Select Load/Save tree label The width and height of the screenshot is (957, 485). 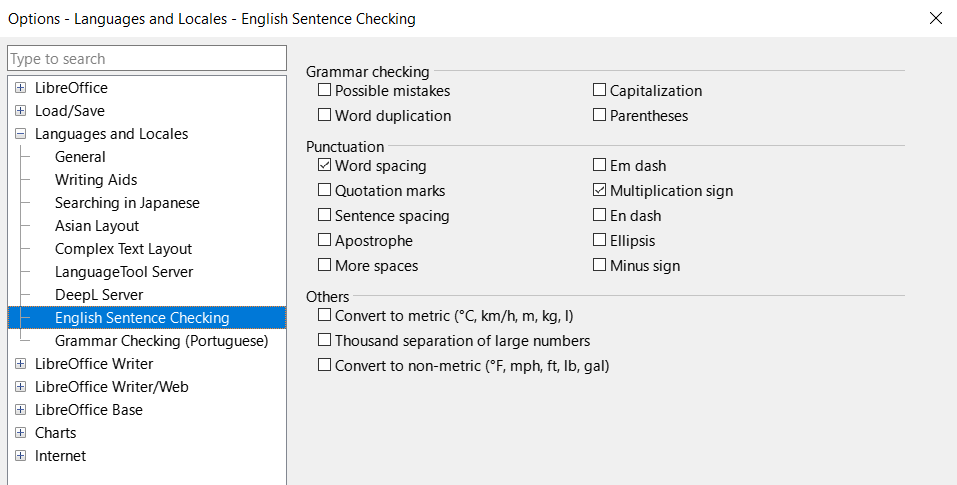coord(70,111)
